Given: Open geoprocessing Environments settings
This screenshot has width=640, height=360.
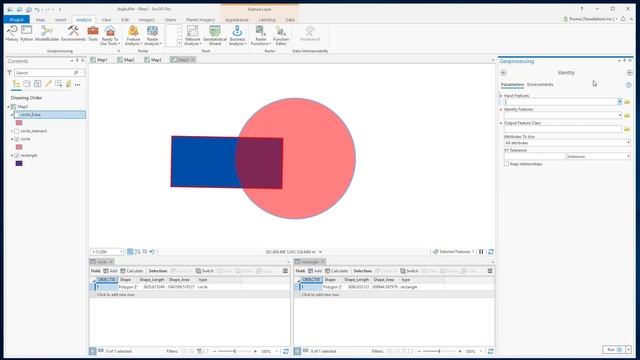Looking at the screenshot, I should [x=73, y=33].
